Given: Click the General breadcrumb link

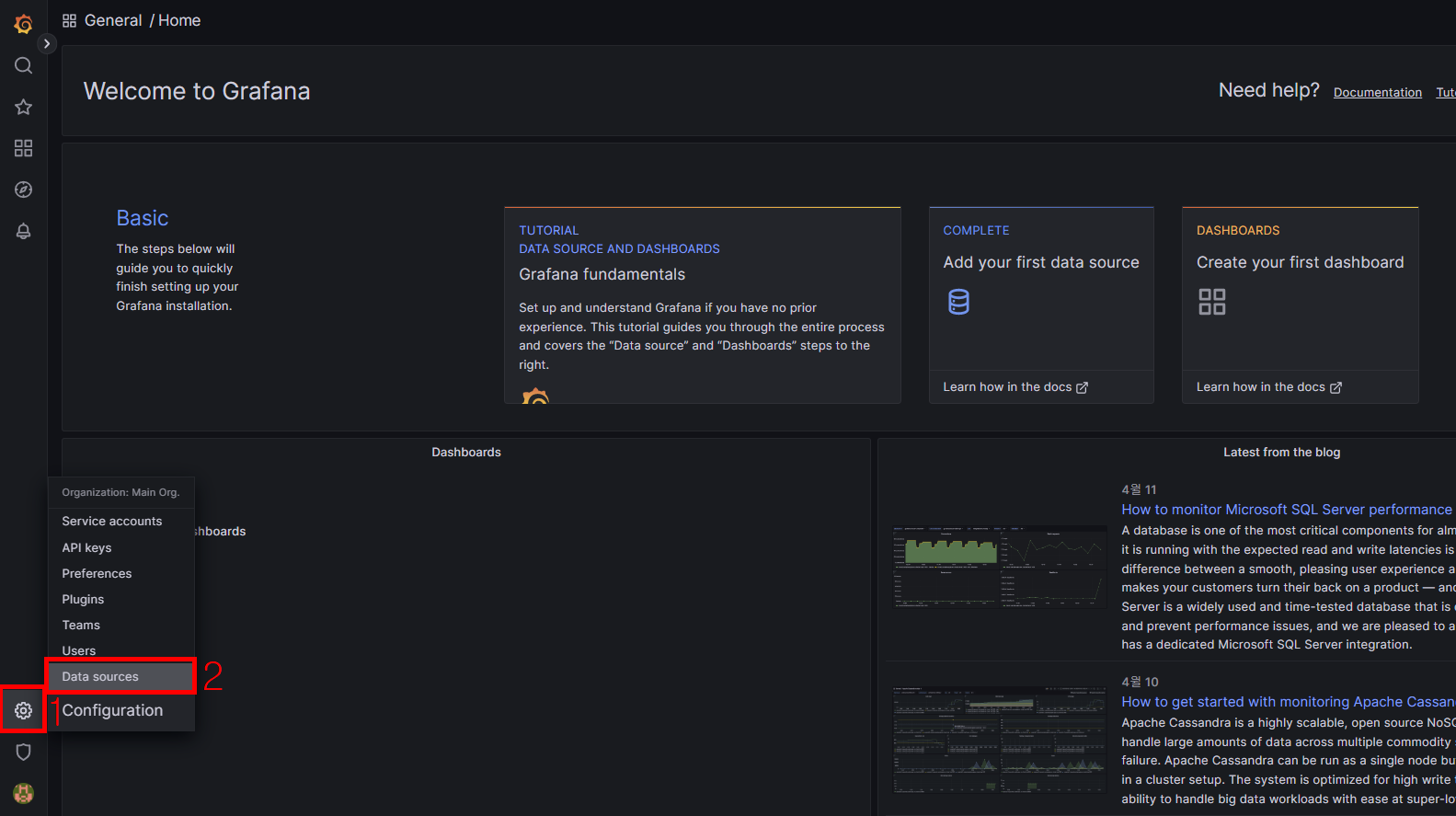Looking at the screenshot, I should point(113,20).
